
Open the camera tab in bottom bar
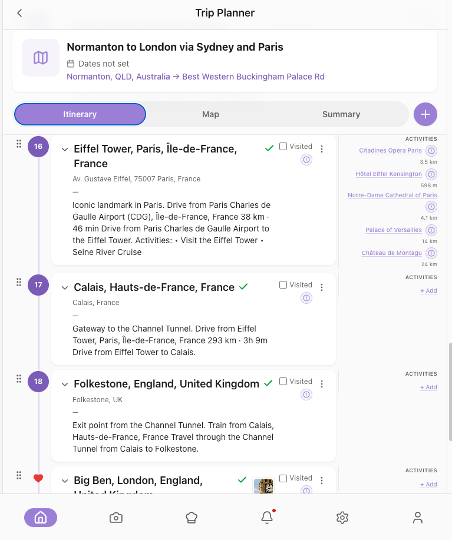(116, 517)
